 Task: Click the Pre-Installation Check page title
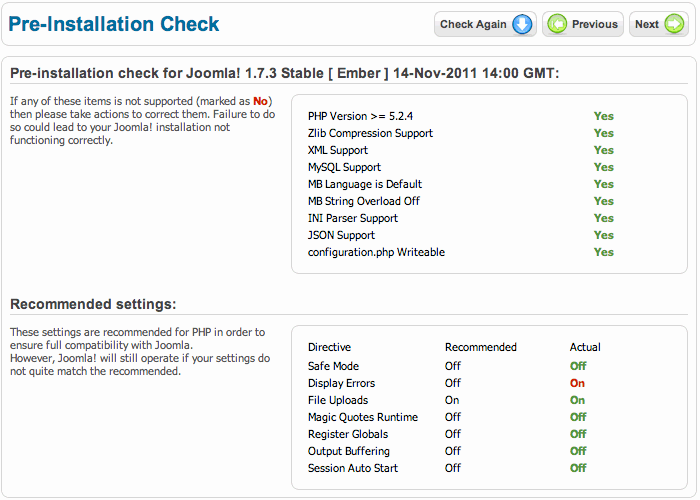click(x=114, y=24)
